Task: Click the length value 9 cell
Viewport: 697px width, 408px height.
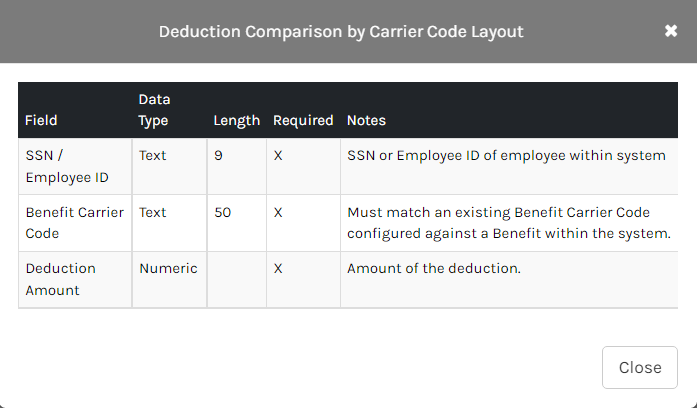Action: [218, 156]
